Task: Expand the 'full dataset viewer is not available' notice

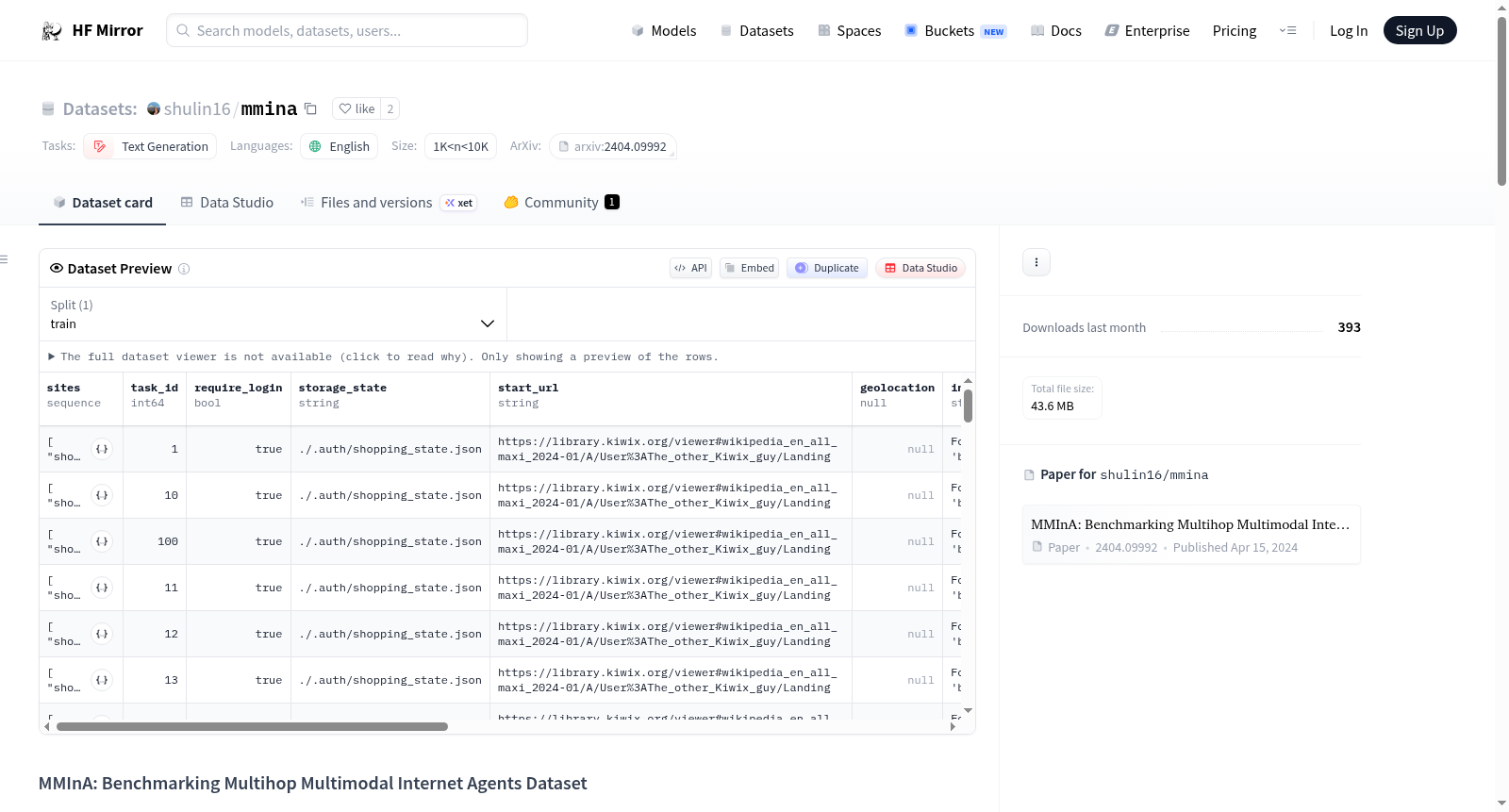Action: 383,356
